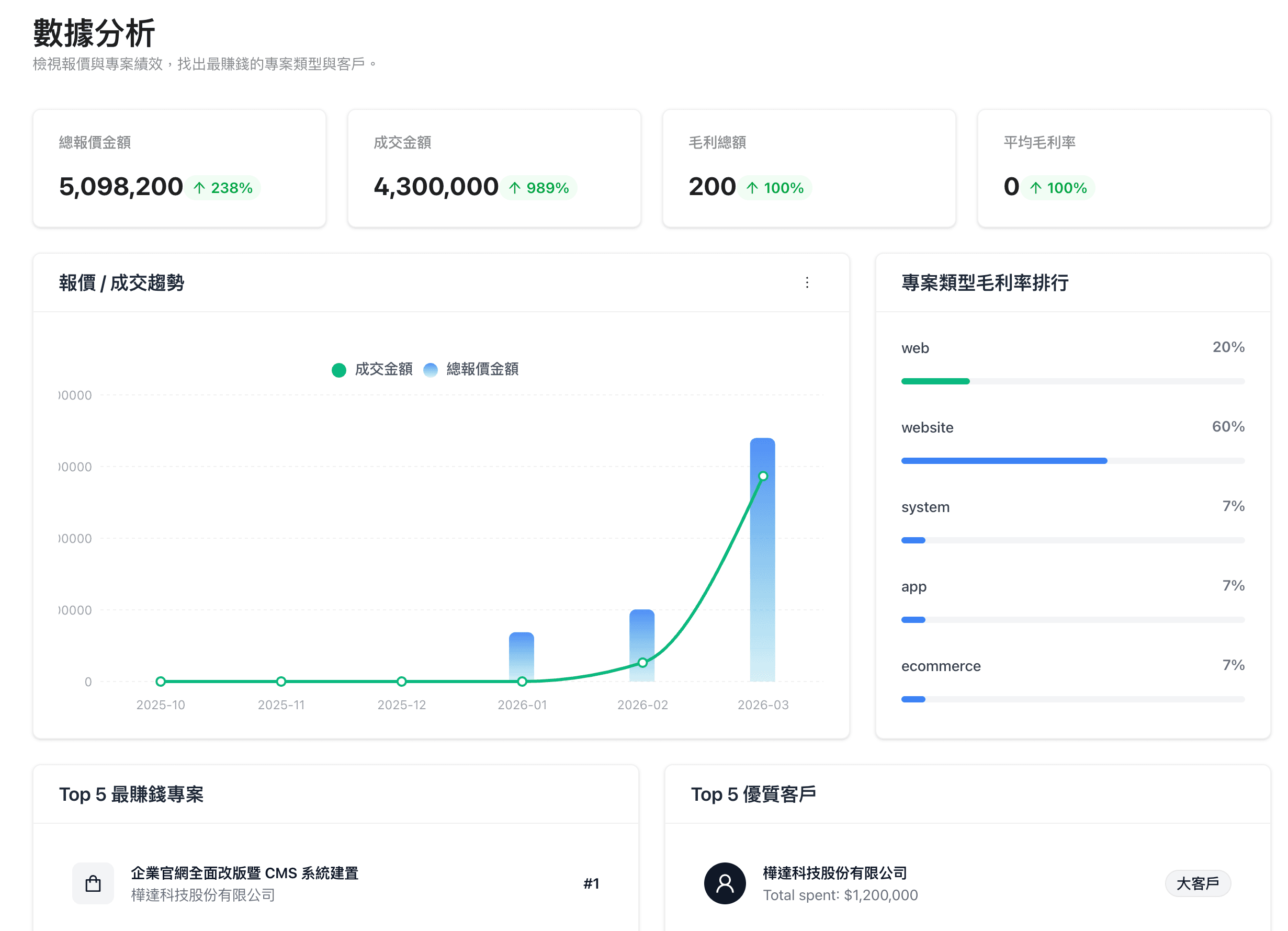Click the up arrow beside 989%
1288x931 pixels.
point(516,187)
